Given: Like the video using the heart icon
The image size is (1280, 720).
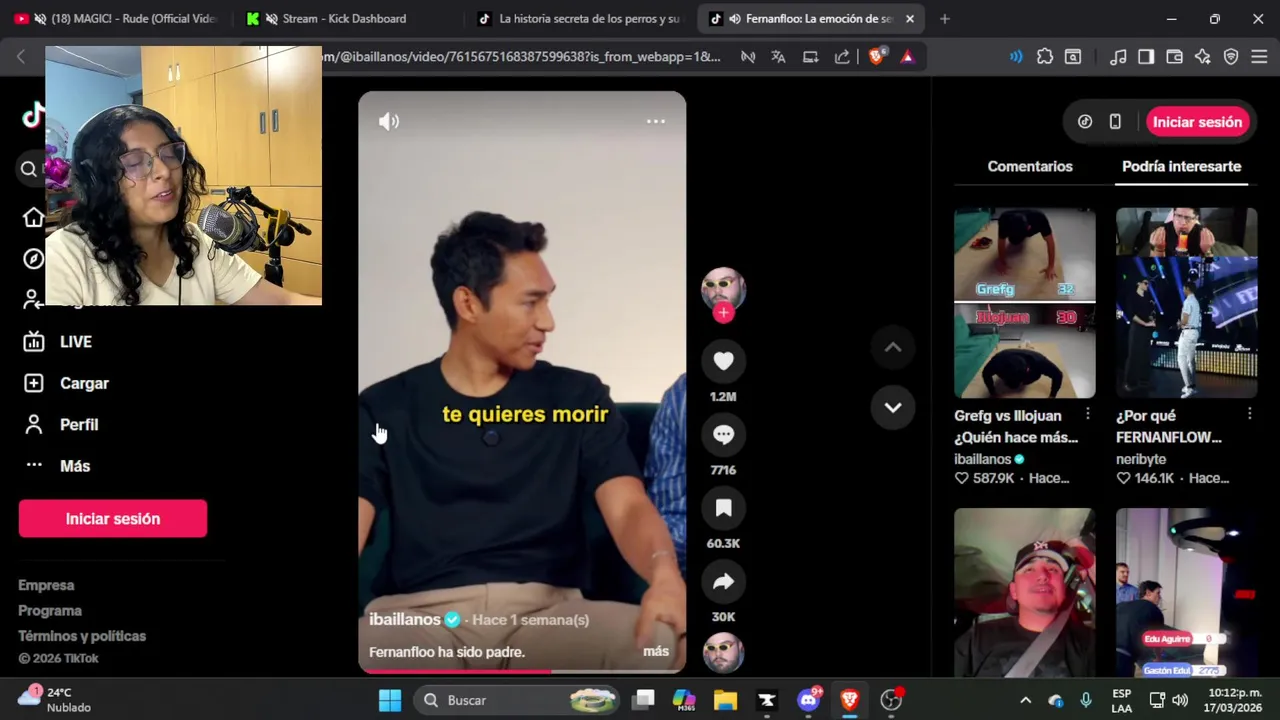Looking at the screenshot, I should 723,361.
